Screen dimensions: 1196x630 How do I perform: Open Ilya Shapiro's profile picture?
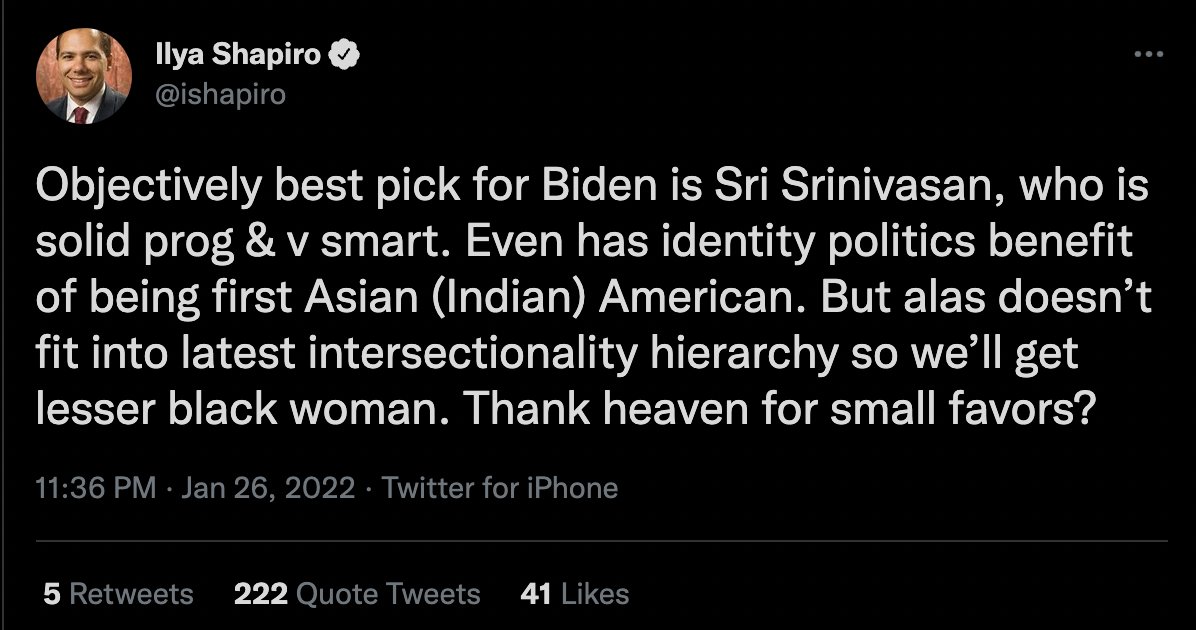83,77
